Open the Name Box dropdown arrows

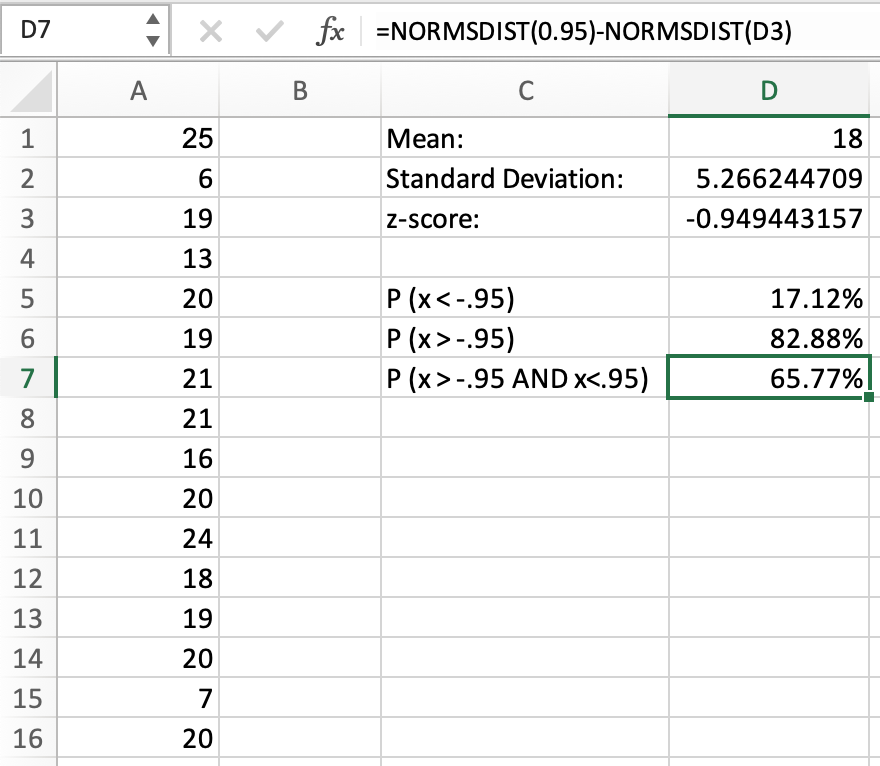pos(152,31)
